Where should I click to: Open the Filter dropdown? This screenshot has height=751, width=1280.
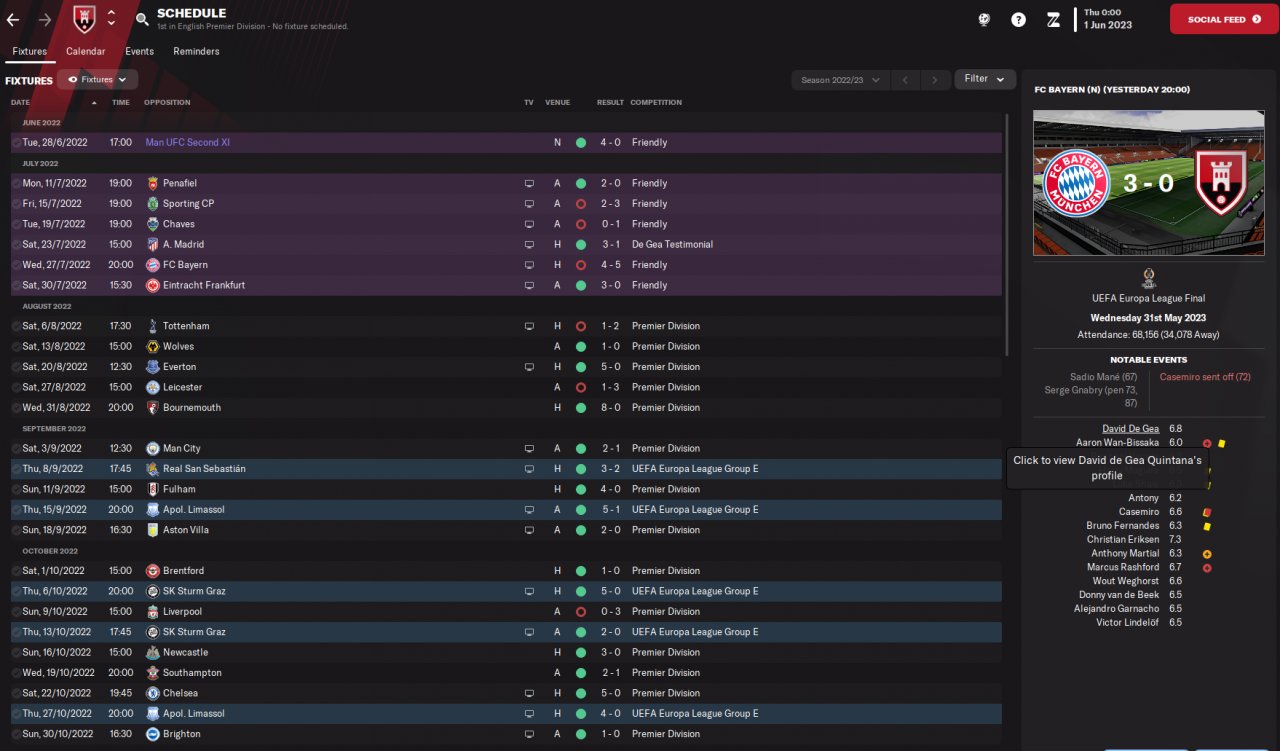[x=984, y=79]
